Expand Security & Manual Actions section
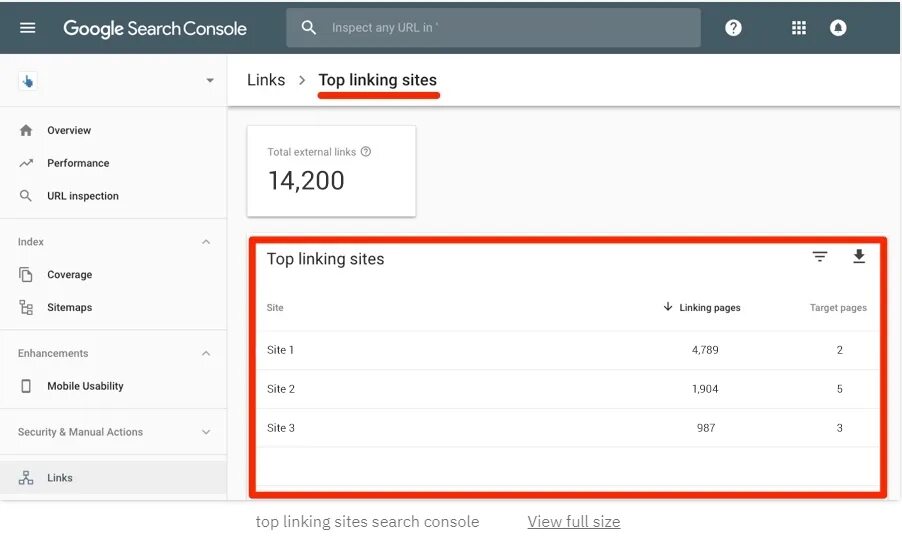The image size is (902, 540). (x=206, y=432)
